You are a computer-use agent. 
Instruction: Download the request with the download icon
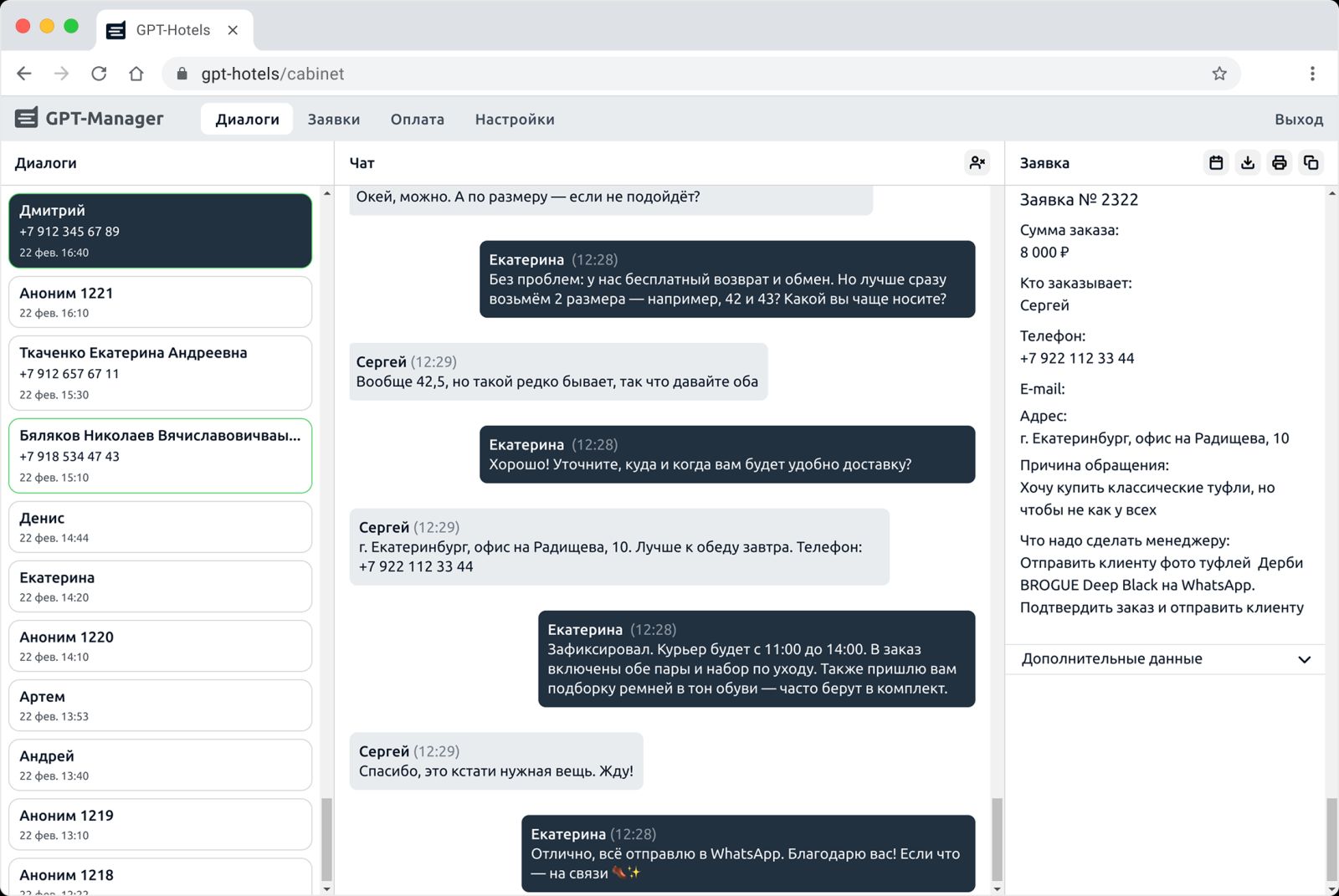point(1248,162)
